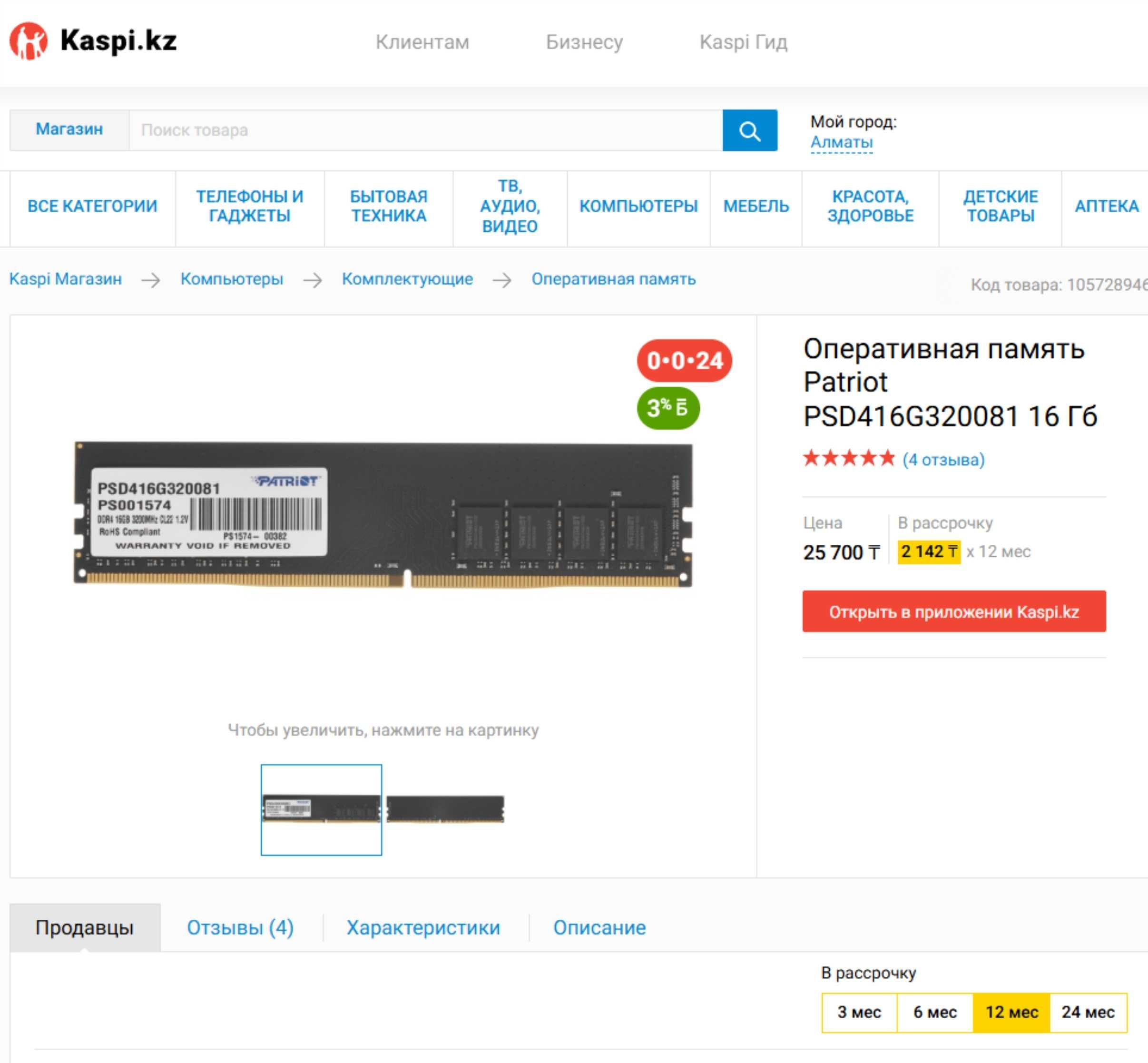
Task: Open КРАСОТА, ЗДОРОВЬЕ category
Action: click(870, 206)
